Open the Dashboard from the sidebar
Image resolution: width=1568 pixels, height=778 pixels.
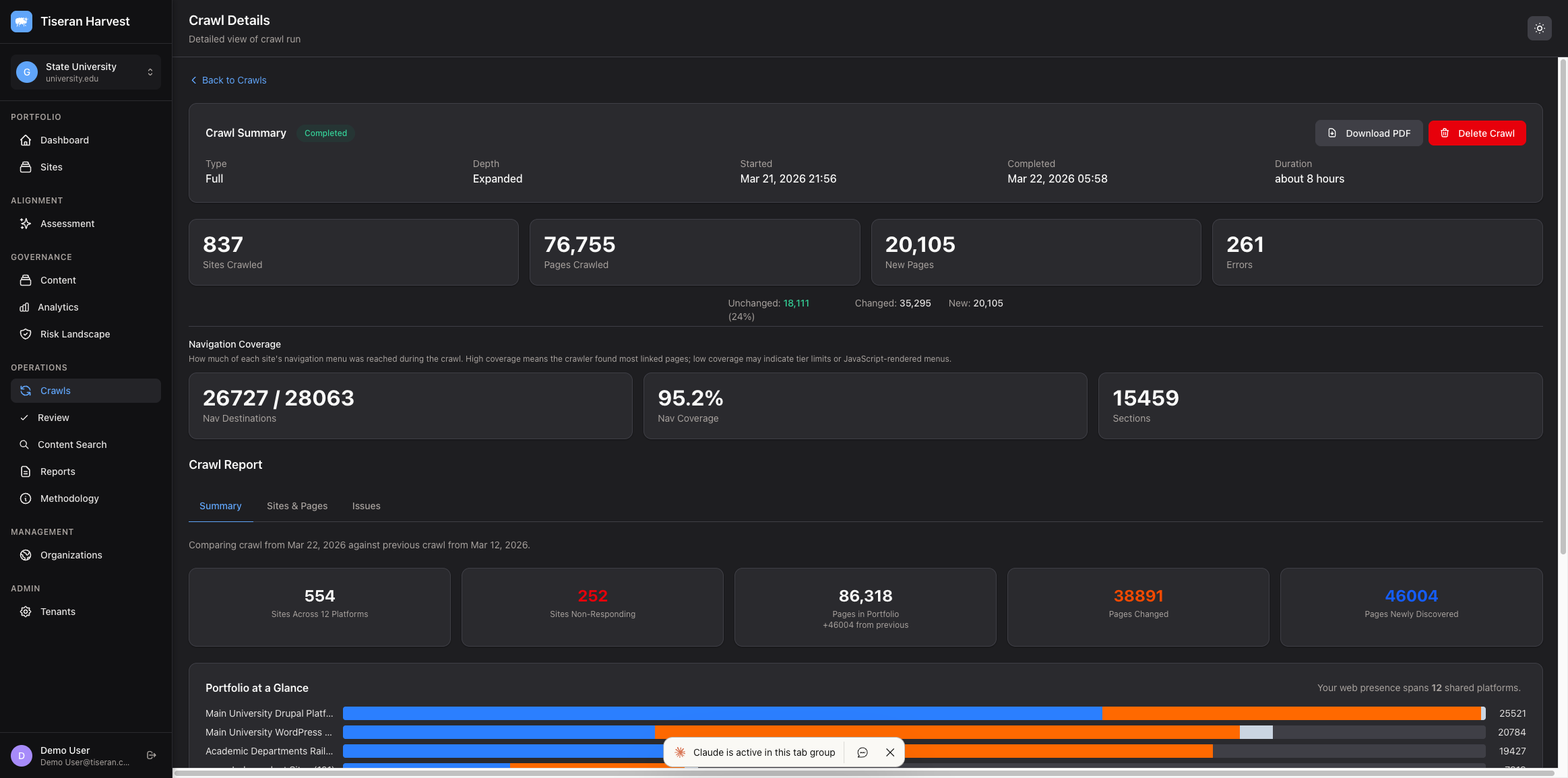[64, 139]
